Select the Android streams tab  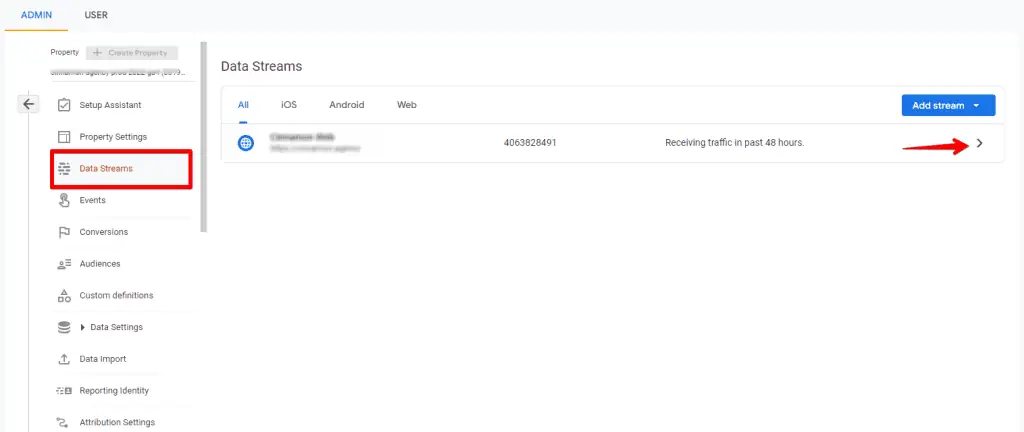click(347, 104)
